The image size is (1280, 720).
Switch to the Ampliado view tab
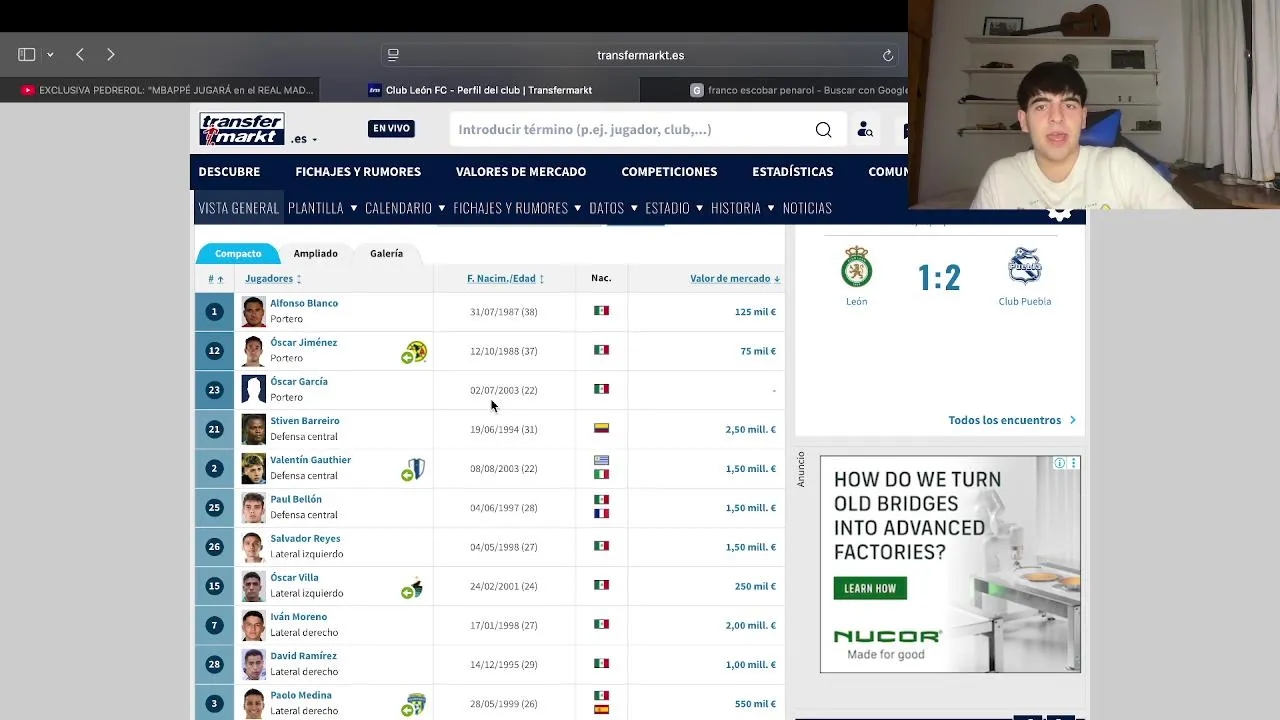pyautogui.click(x=315, y=253)
